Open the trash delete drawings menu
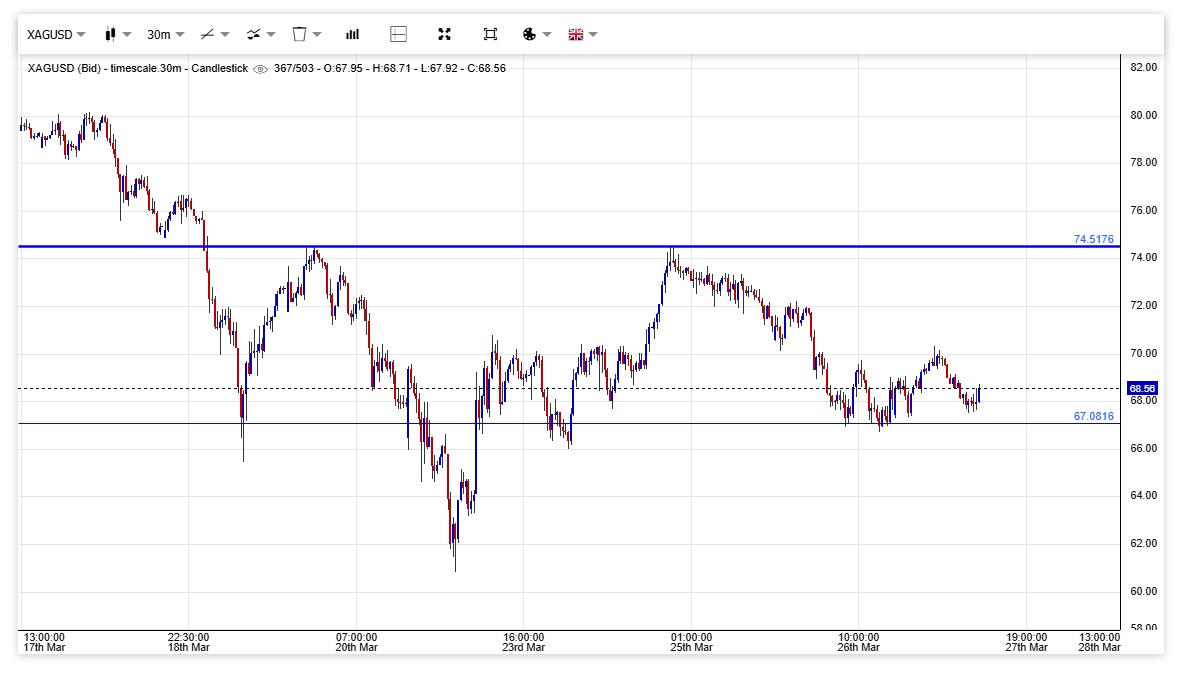Viewport: 1179px width, 673px height. tap(306, 34)
